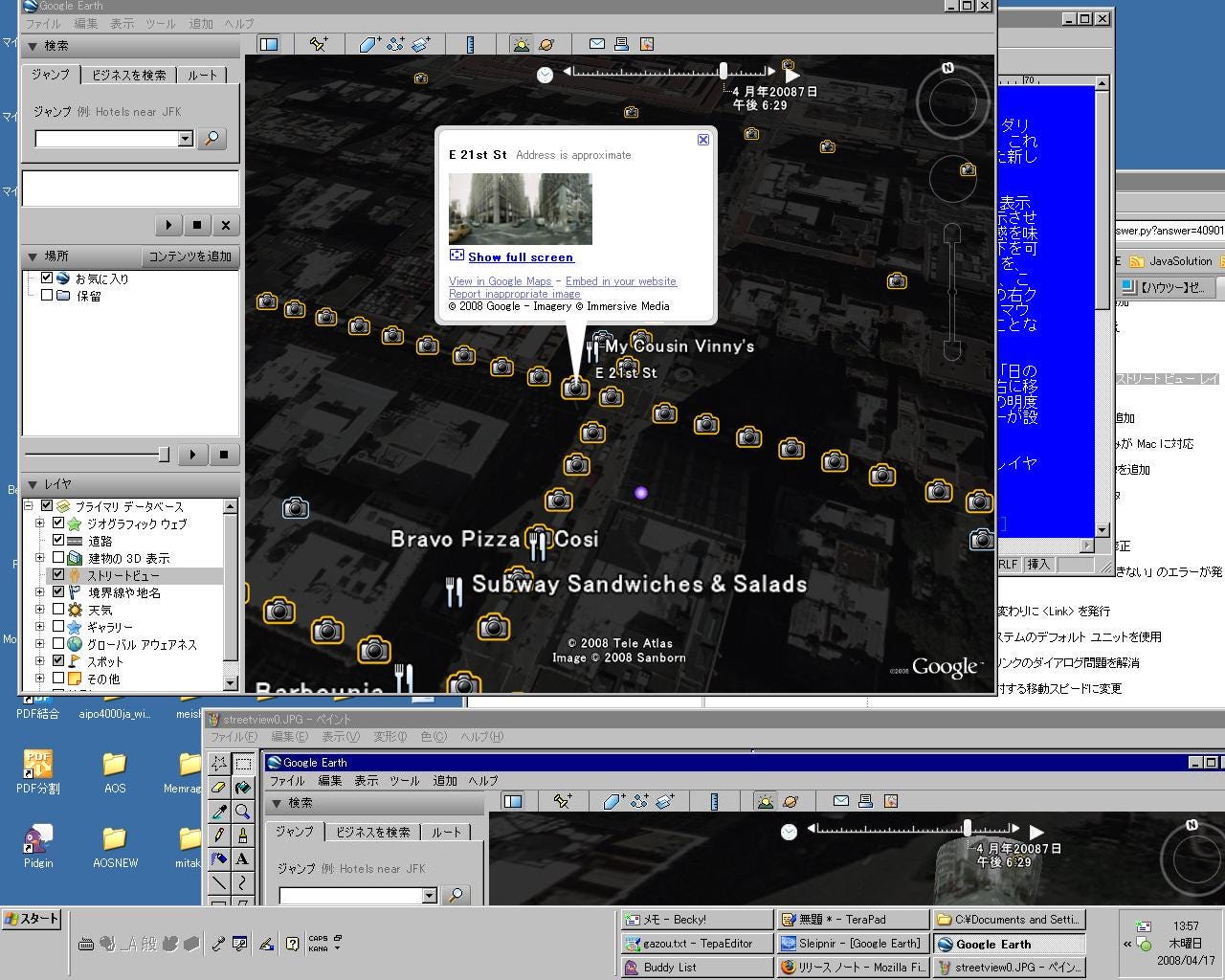Image resolution: width=1225 pixels, height=980 pixels.
Task: Toggle the お気に入り checkbox in Places
Action: click(46, 278)
